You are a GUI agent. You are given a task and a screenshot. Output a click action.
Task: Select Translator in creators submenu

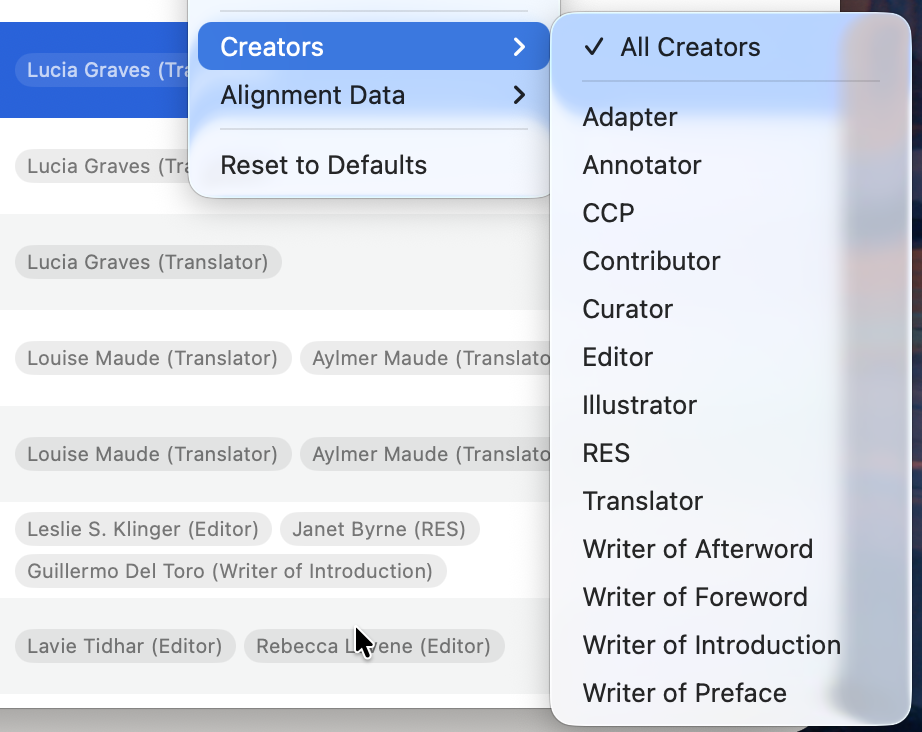point(730,501)
